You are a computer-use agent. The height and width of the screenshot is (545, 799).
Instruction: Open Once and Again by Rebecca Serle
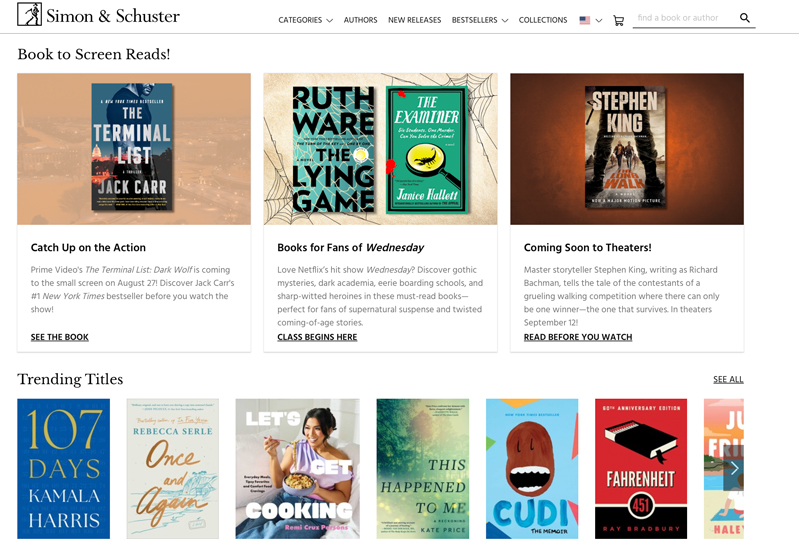(x=173, y=469)
